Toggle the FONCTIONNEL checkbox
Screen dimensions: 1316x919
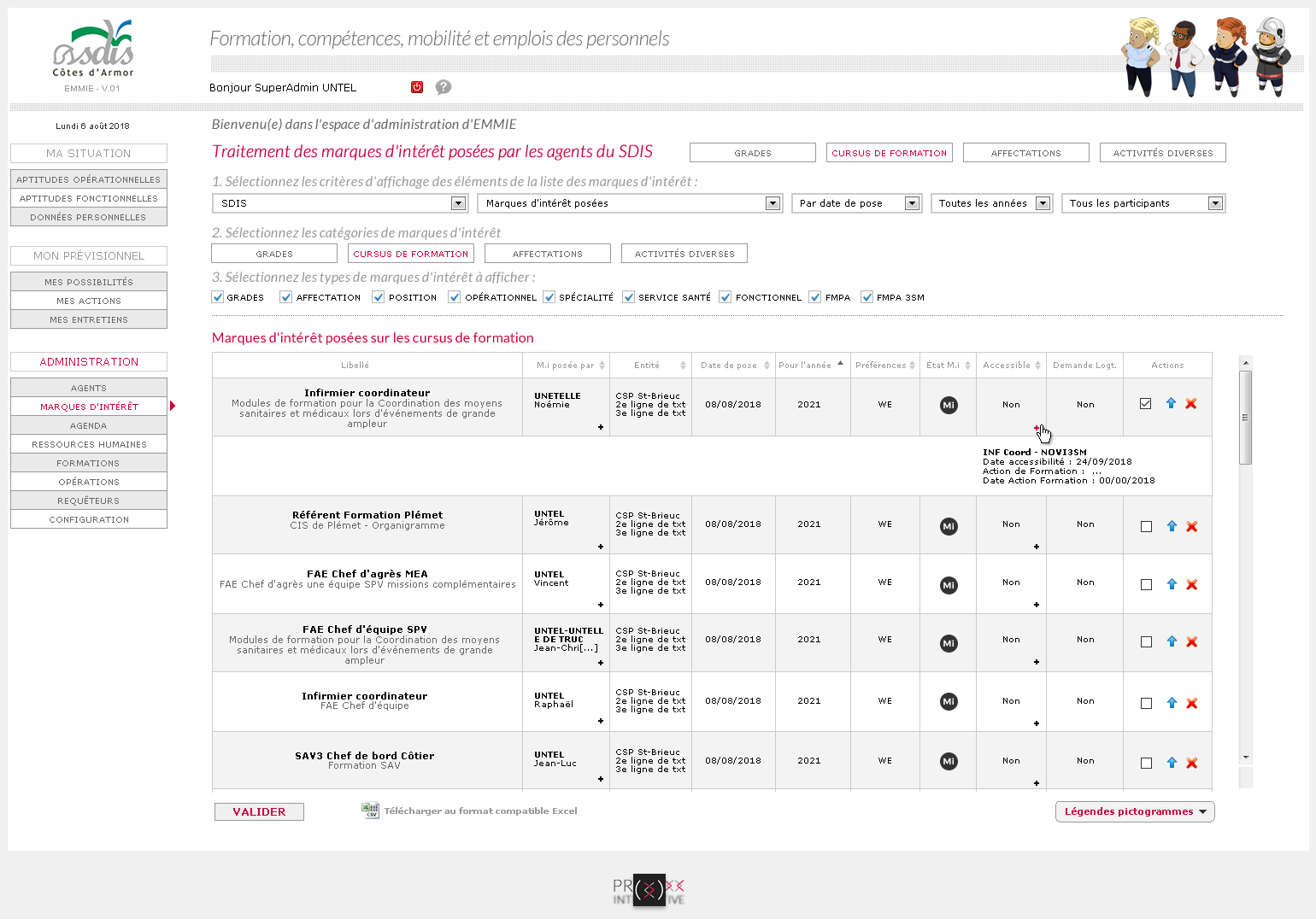(x=726, y=297)
